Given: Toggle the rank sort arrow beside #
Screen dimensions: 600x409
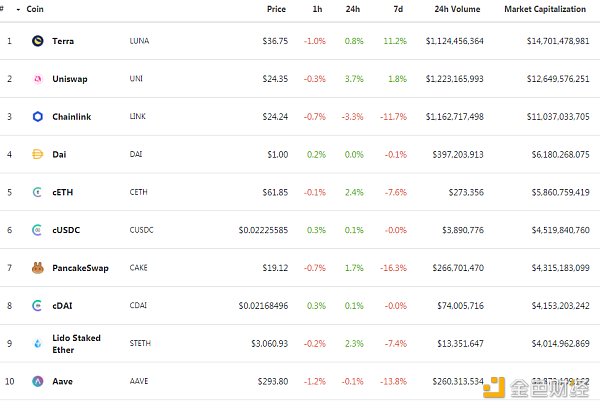Looking at the screenshot, I should [x=18, y=9].
